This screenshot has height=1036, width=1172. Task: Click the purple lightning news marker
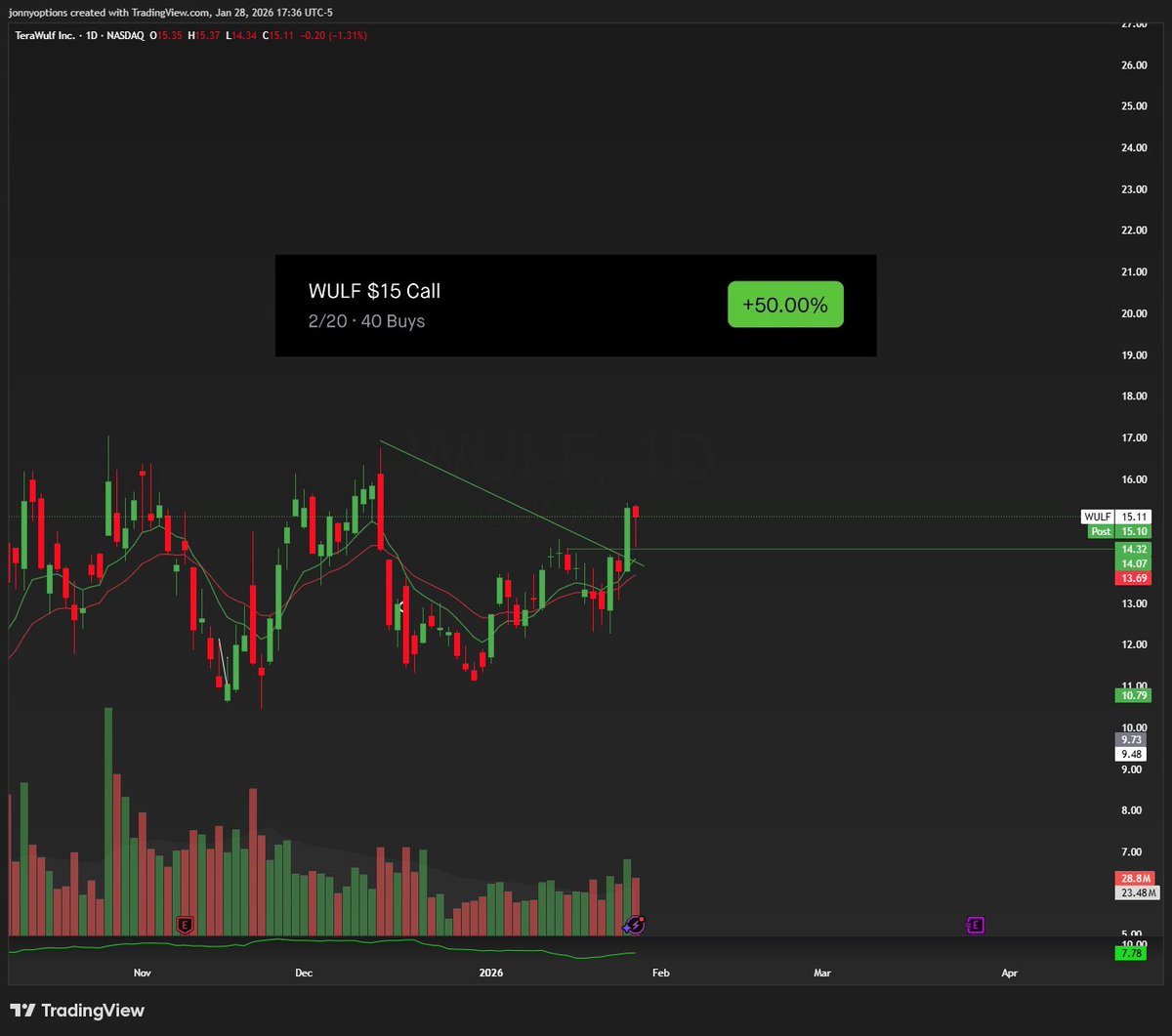coord(636,924)
